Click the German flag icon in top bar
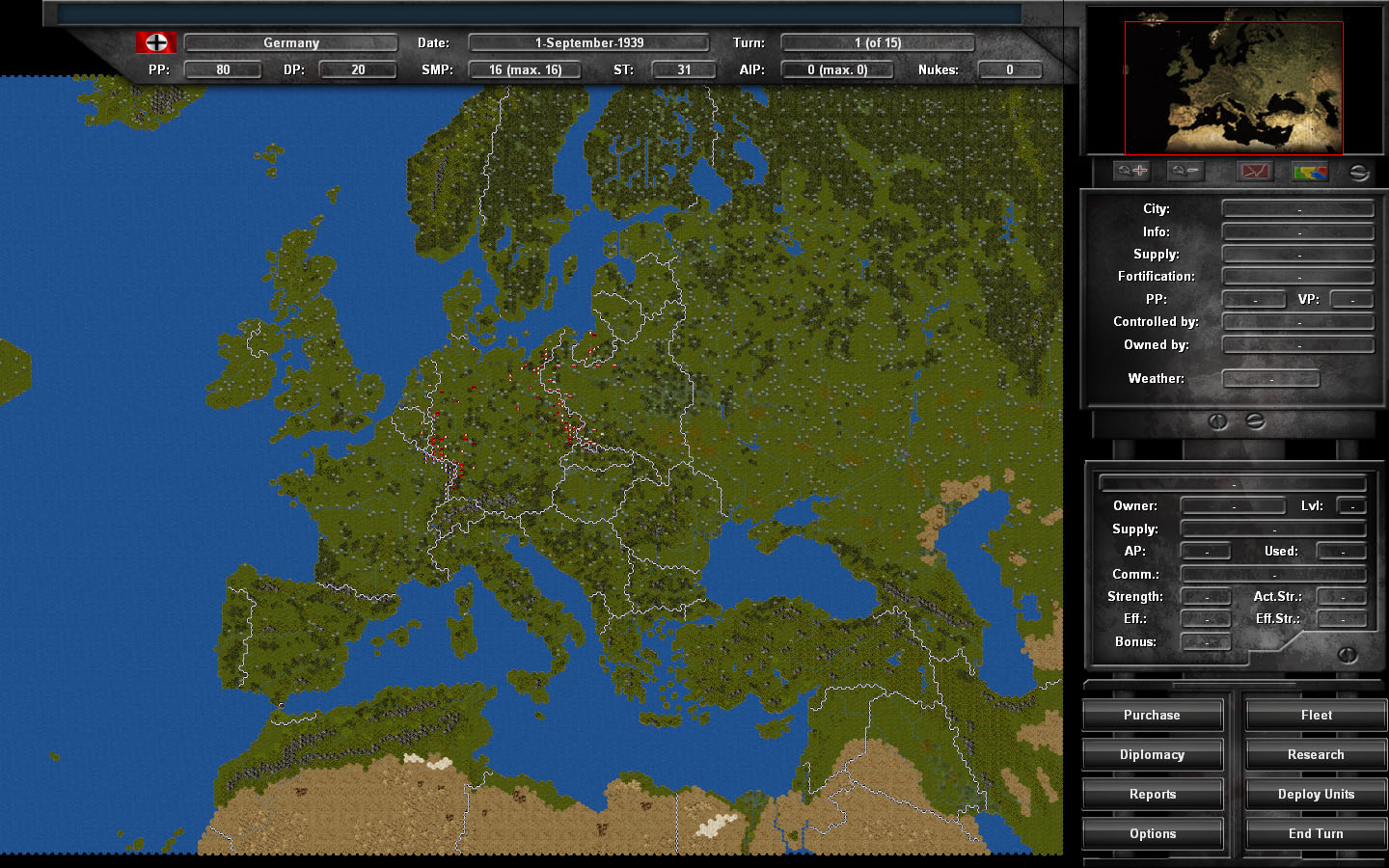 (x=156, y=42)
